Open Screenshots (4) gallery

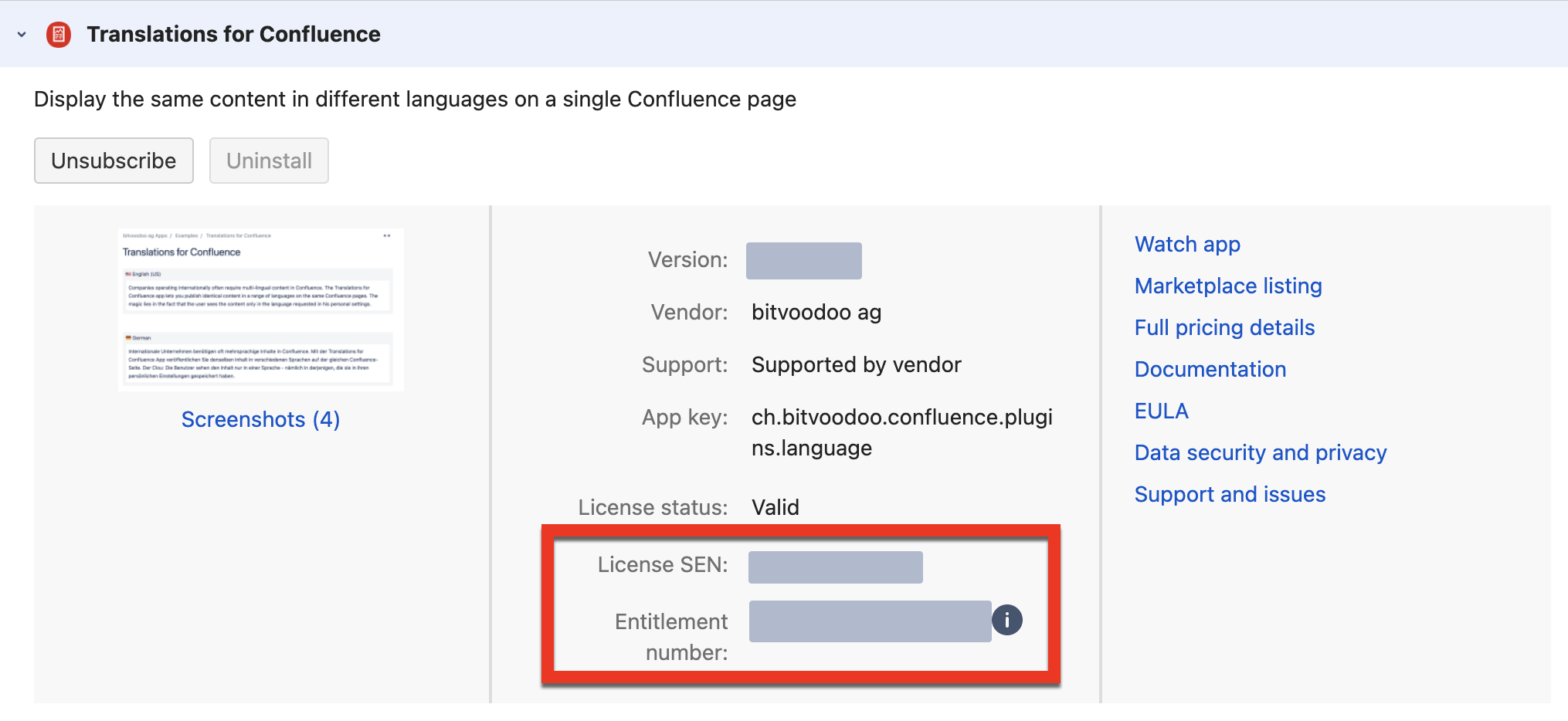[x=260, y=419]
